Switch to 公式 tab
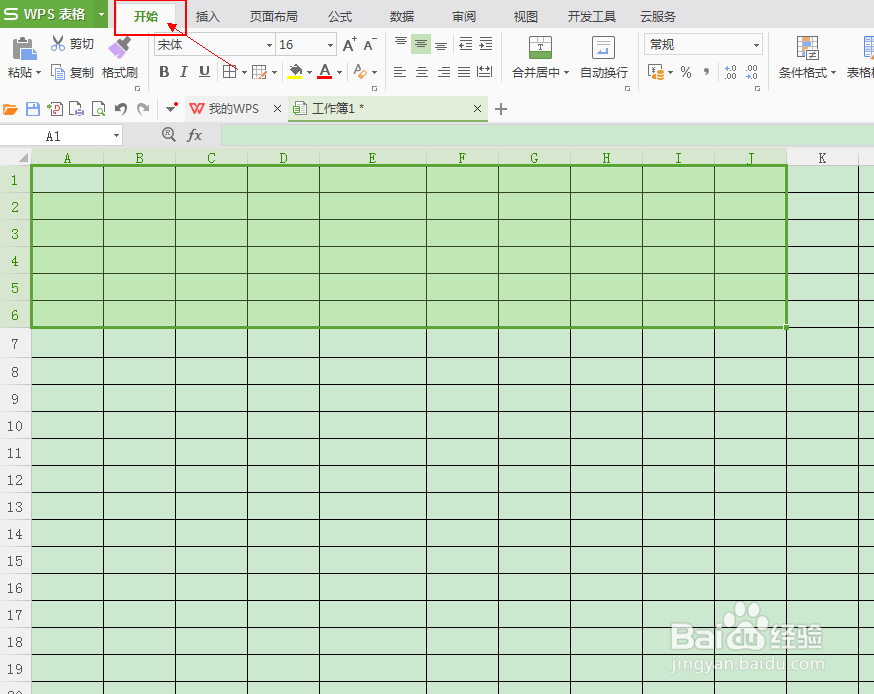Screen dimensions: 874x694 tap(340, 17)
